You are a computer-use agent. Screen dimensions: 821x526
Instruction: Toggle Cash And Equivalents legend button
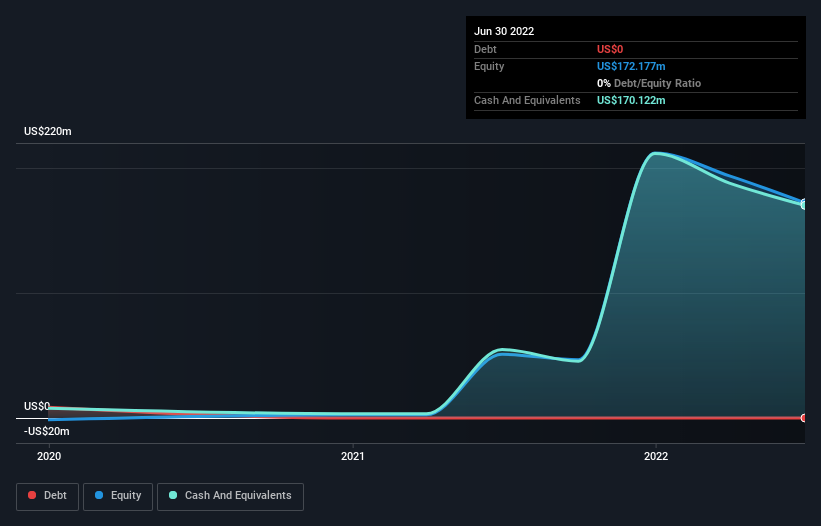230,496
